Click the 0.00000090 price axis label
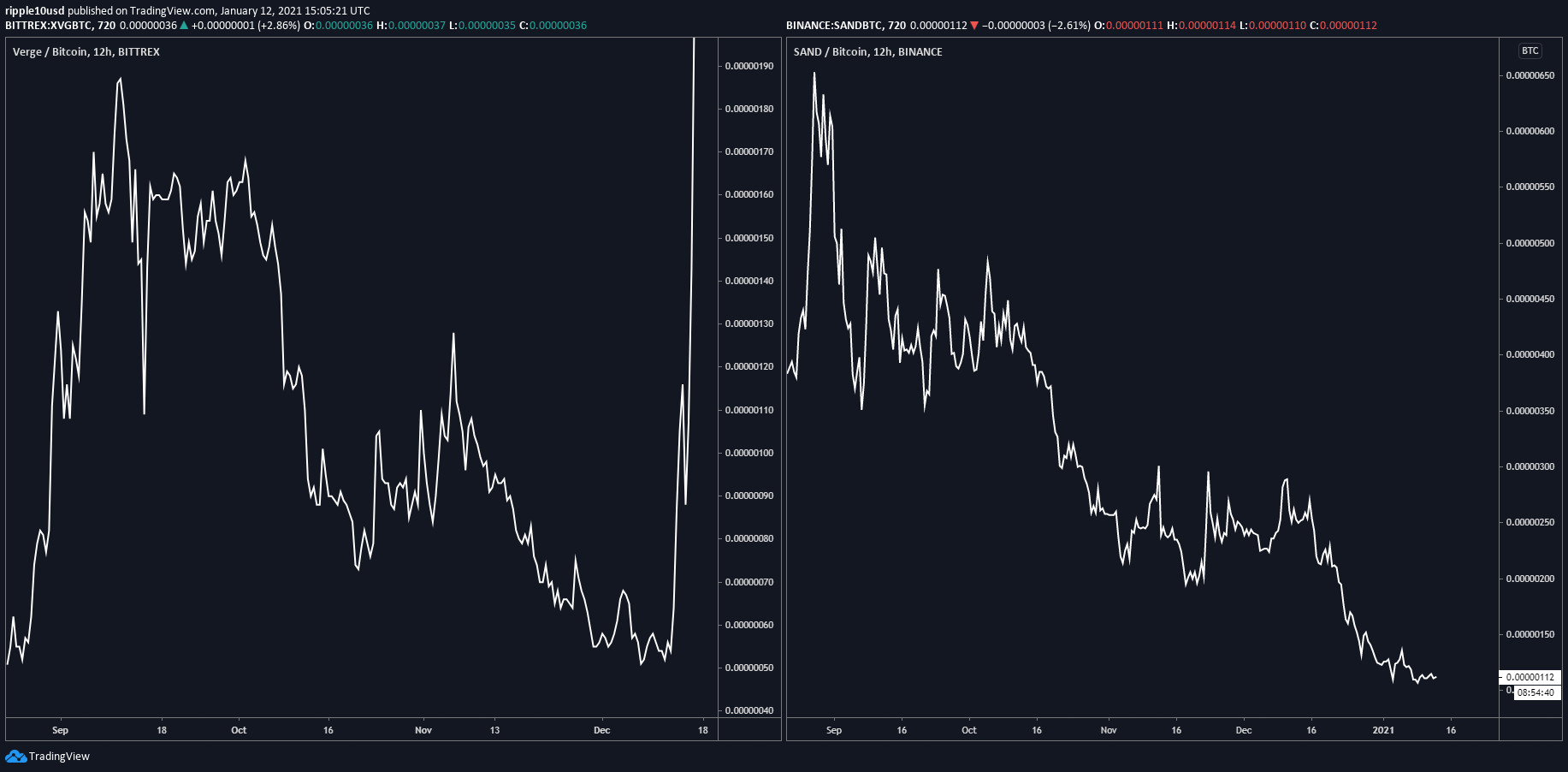The width and height of the screenshot is (1568, 772). click(749, 496)
